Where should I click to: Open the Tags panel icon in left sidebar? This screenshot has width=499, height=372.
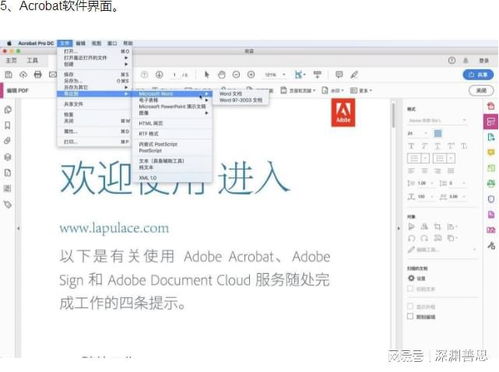pos(7,204)
